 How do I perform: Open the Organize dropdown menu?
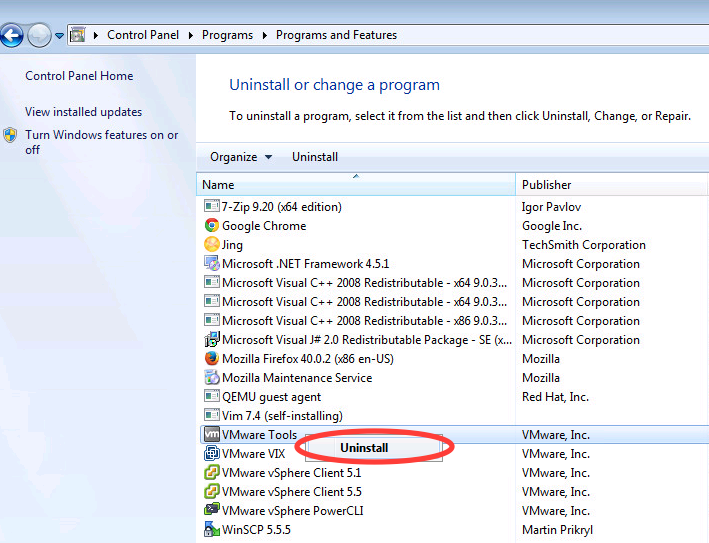click(240, 157)
